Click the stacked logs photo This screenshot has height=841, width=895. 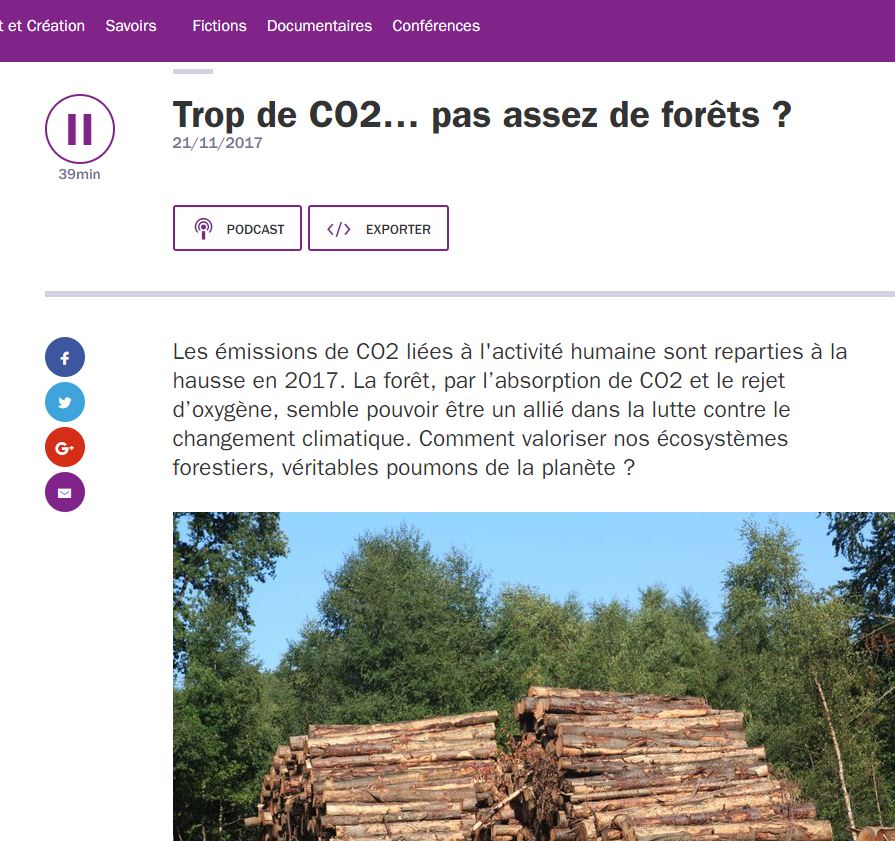pyautogui.click(x=534, y=677)
